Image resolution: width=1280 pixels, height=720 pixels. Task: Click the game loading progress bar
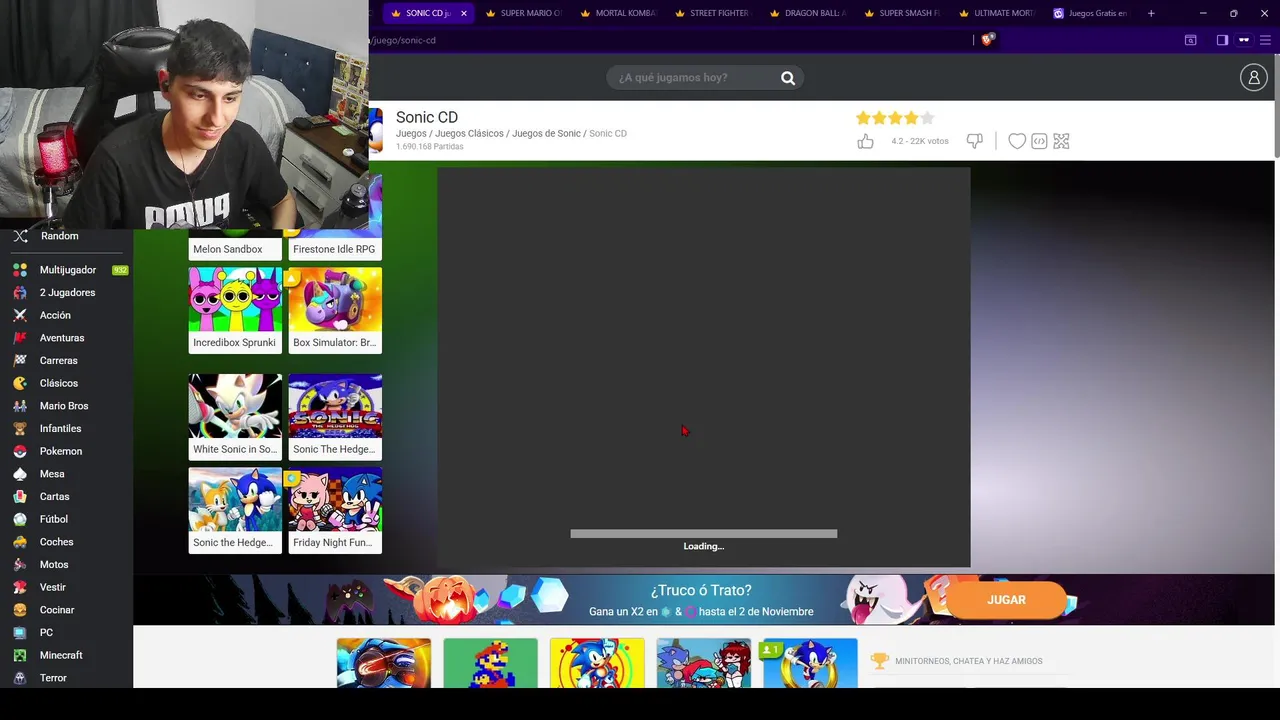tap(704, 534)
